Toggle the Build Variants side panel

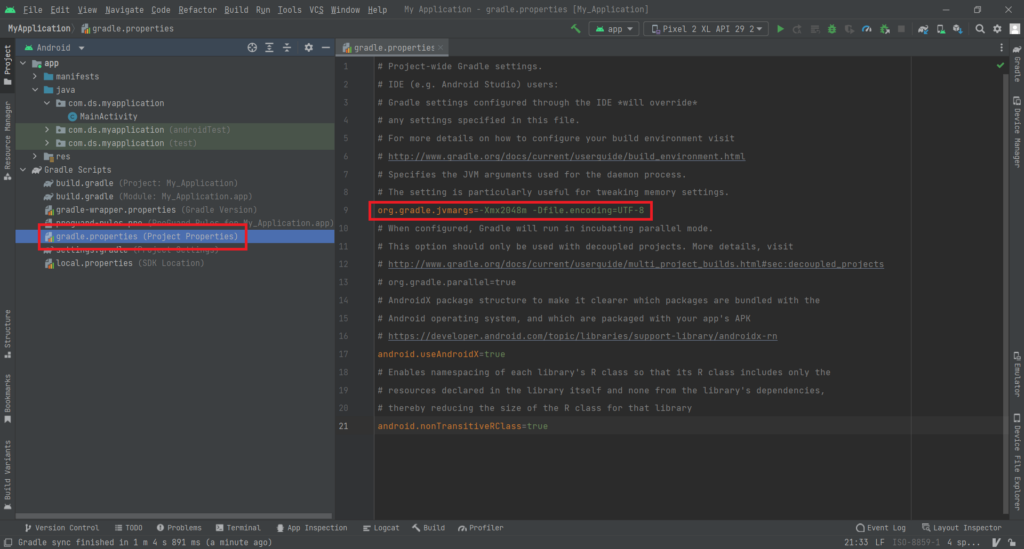pyautogui.click(x=7, y=475)
